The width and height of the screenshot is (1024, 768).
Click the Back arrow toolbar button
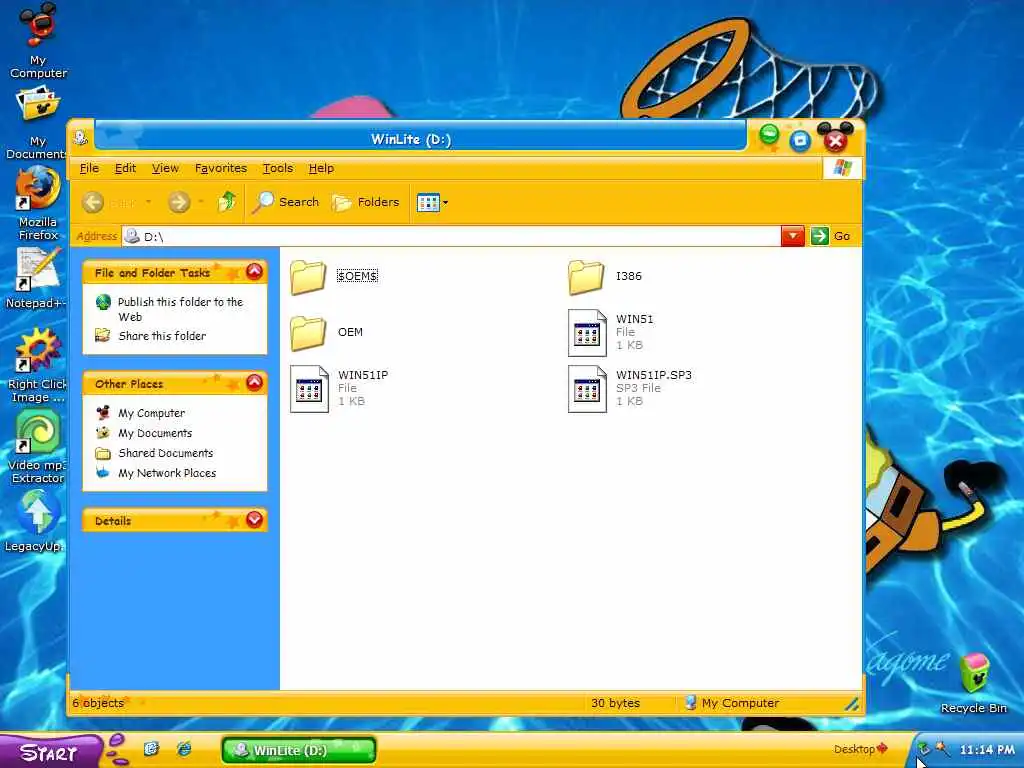pyautogui.click(x=93, y=202)
